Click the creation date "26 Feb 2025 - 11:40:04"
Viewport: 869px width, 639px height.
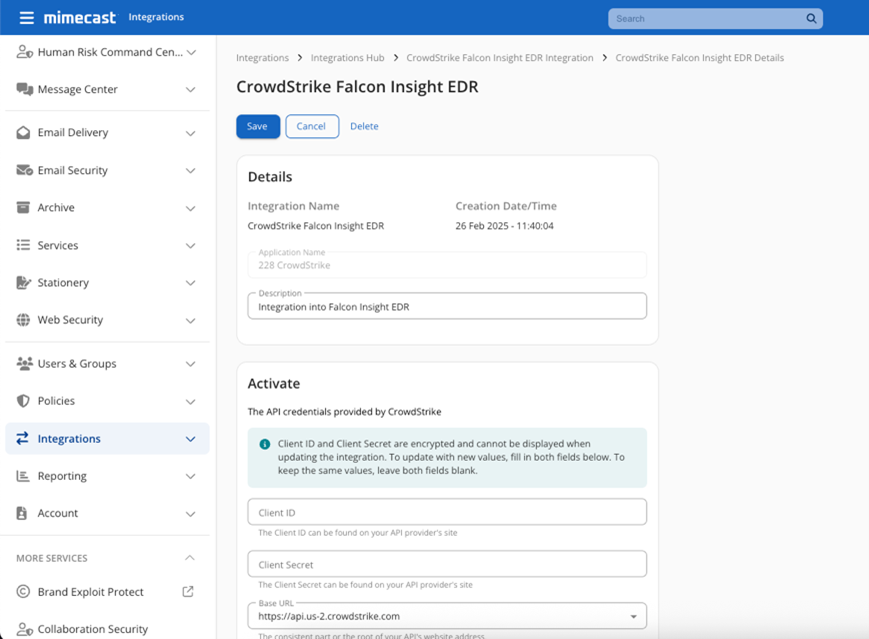pos(504,226)
